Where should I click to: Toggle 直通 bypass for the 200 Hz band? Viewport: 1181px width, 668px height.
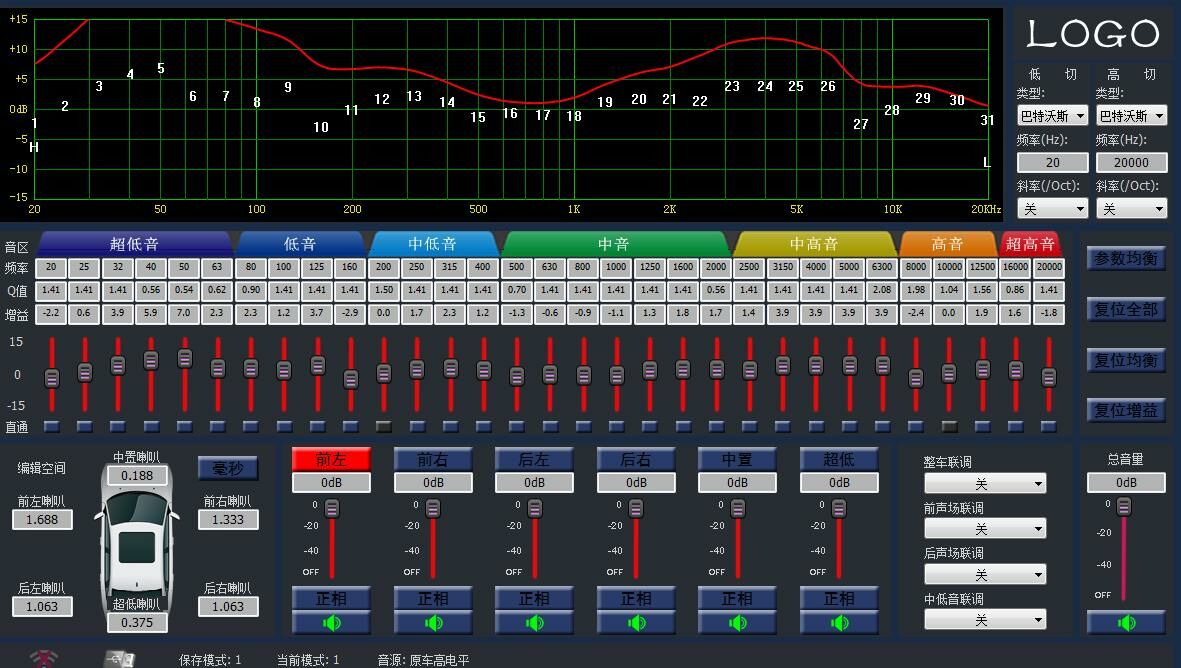(x=383, y=427)
